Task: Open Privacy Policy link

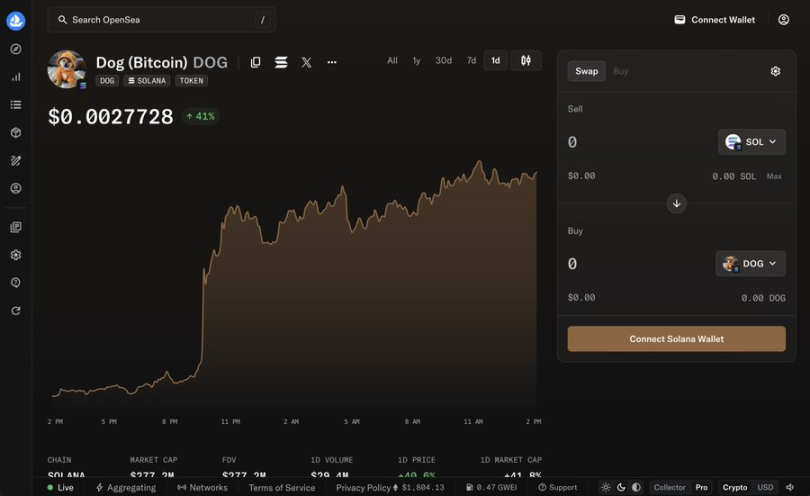Action: pyautogui.click(x=363, y=487)
